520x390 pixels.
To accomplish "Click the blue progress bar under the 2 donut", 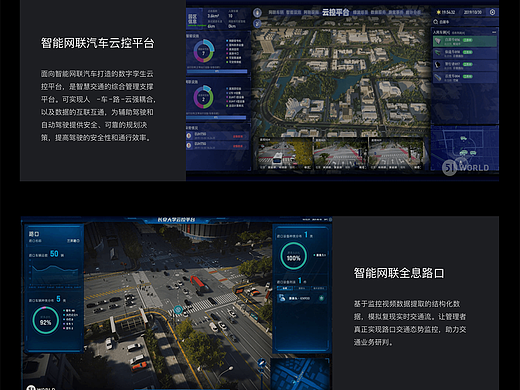I will (x=217, y=117).
